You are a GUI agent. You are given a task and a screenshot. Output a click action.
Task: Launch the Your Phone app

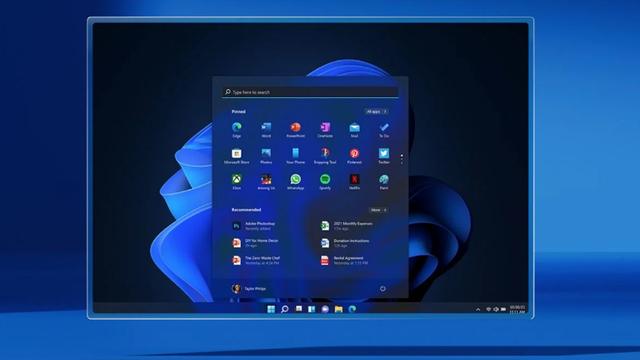[296, 156]
